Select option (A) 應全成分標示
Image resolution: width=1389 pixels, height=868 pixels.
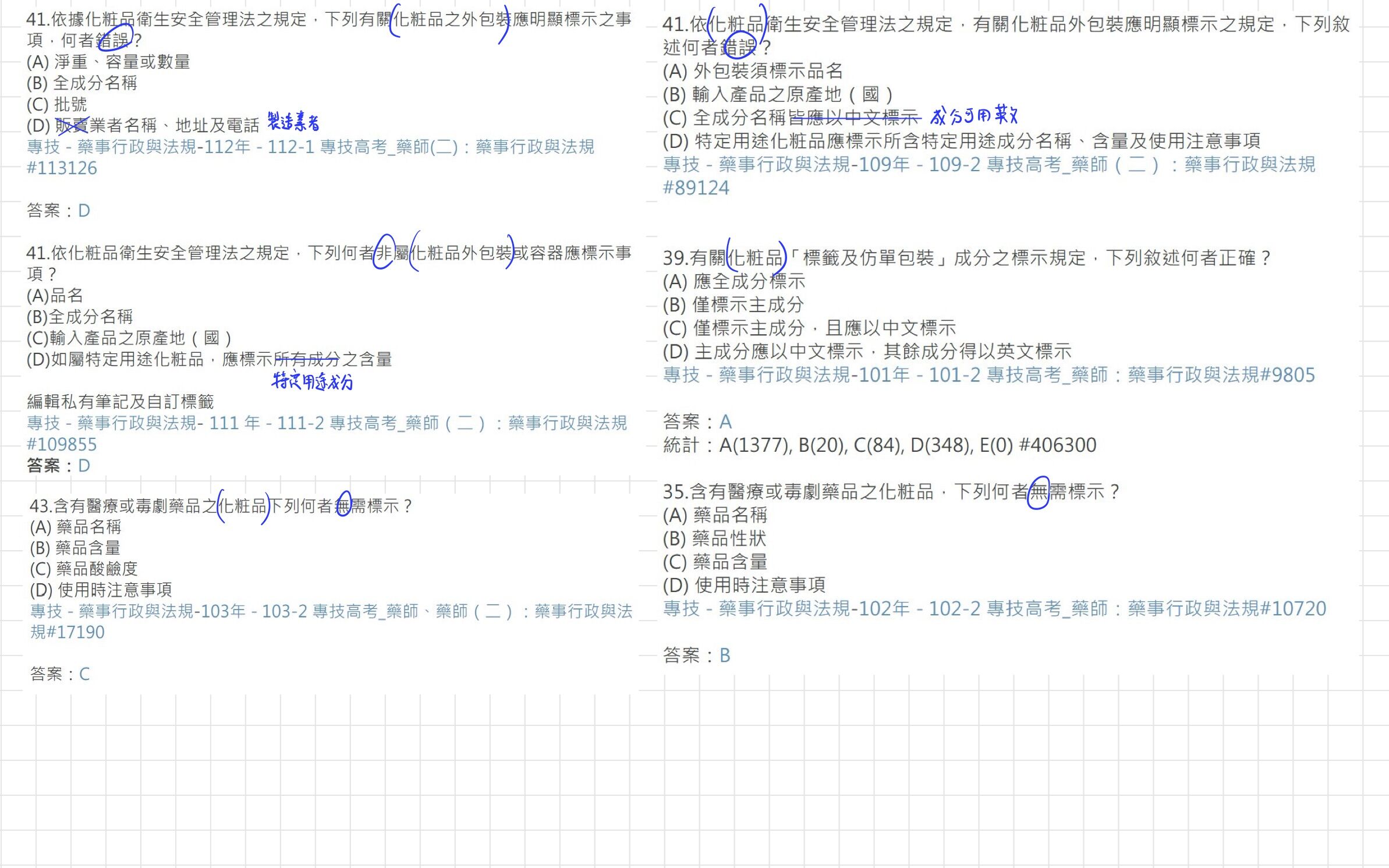pyautogui.click(x=734, y=282)
